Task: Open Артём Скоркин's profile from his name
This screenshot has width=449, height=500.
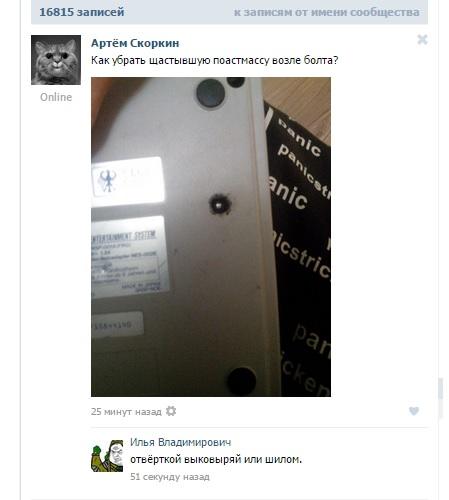Action: 135,43
